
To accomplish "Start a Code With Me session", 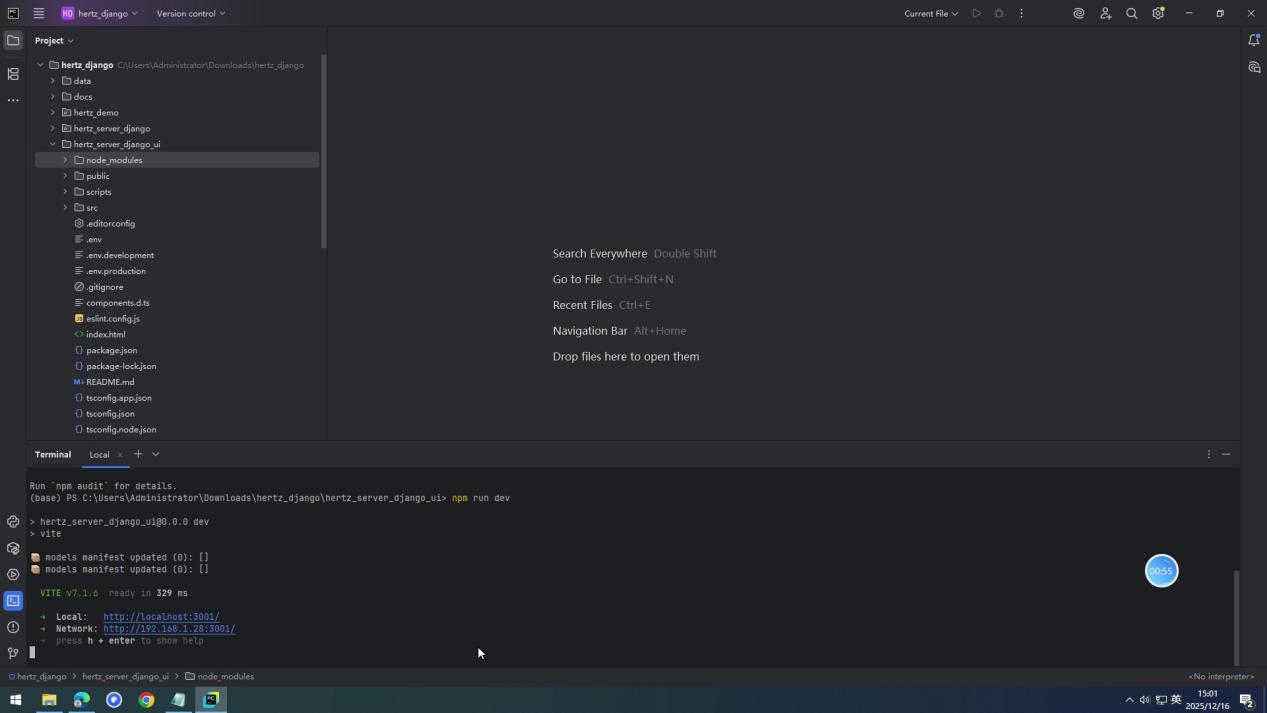I will click(1105, 13).
